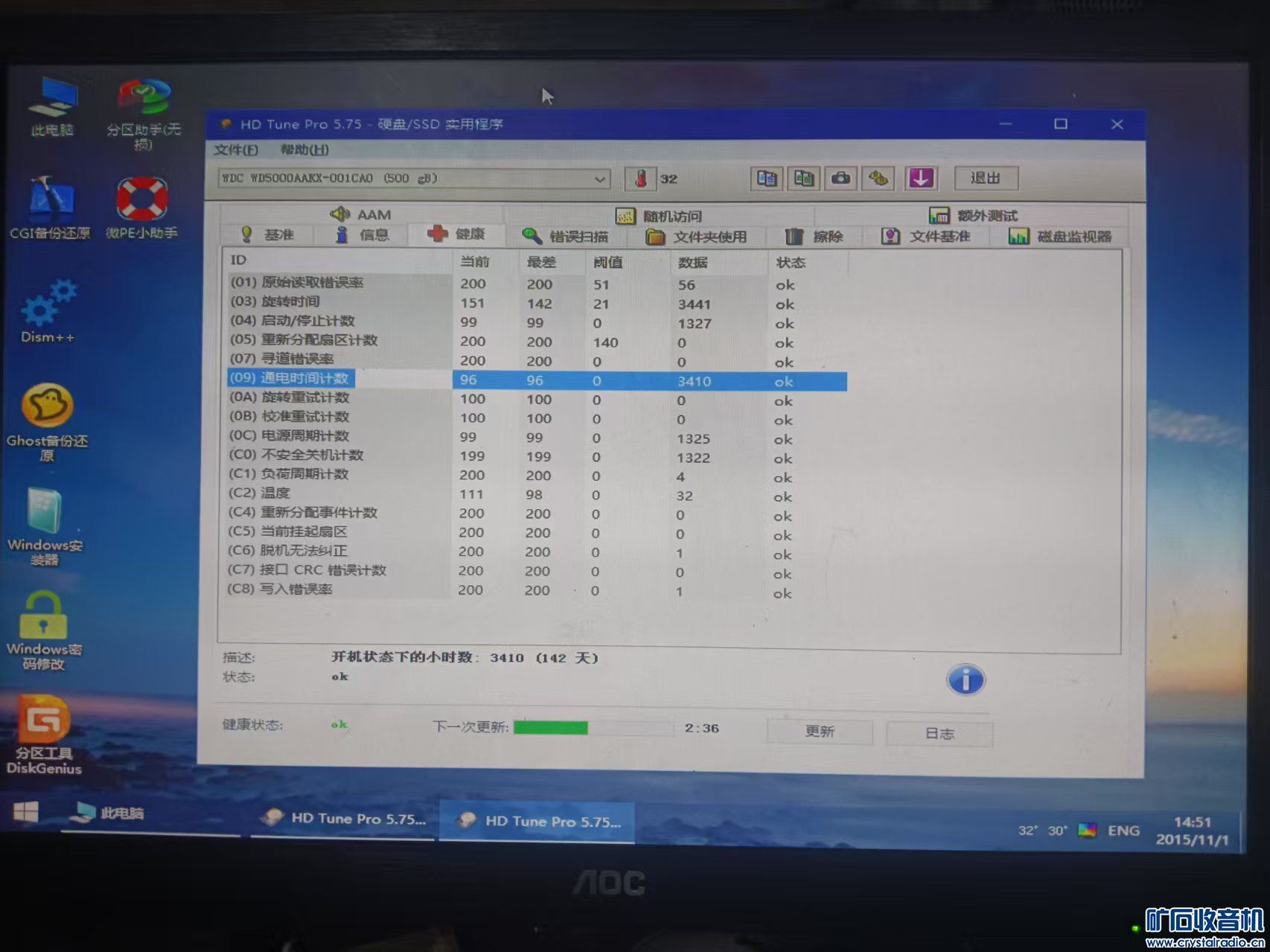Select the (04) 启动/停止计数 row

point(536,322)
